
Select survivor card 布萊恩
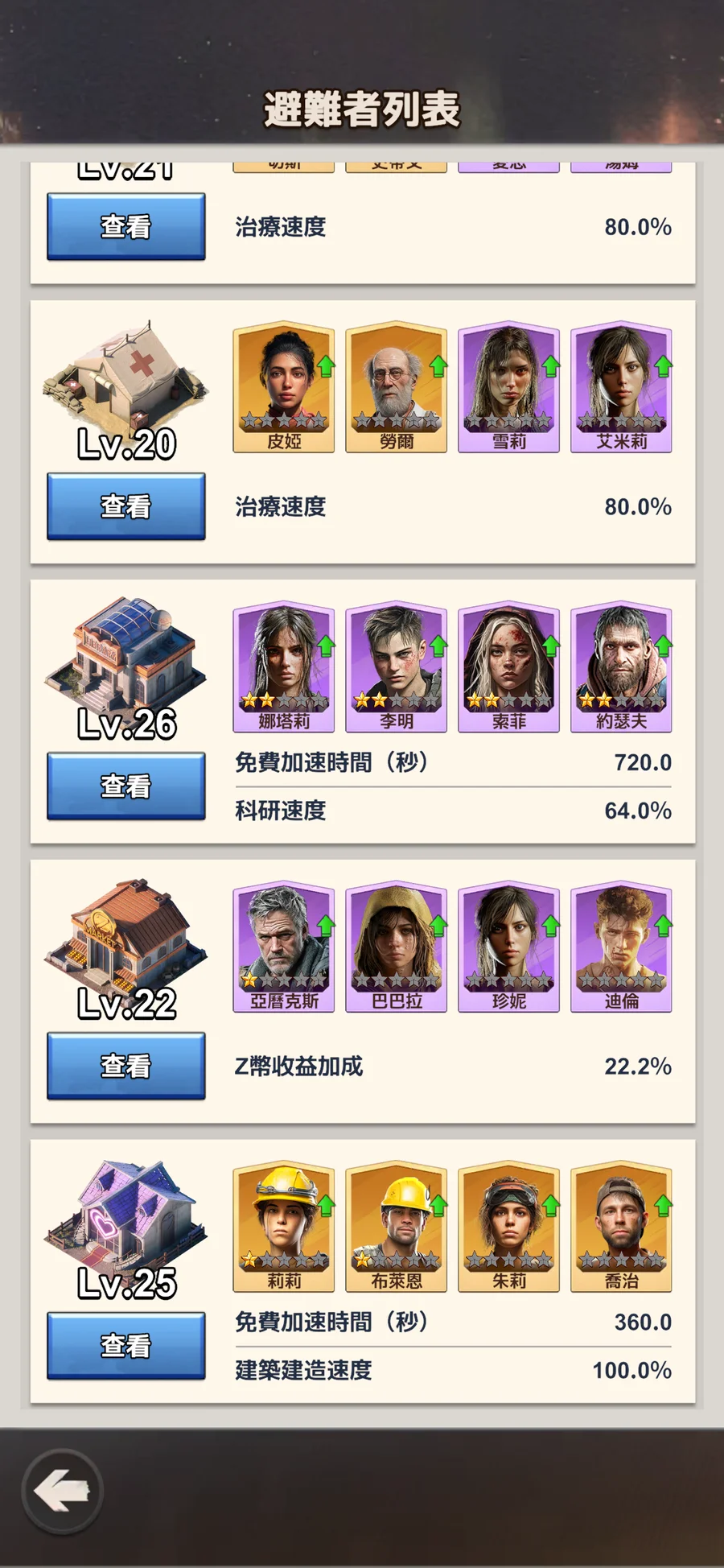coord(396,1227)
